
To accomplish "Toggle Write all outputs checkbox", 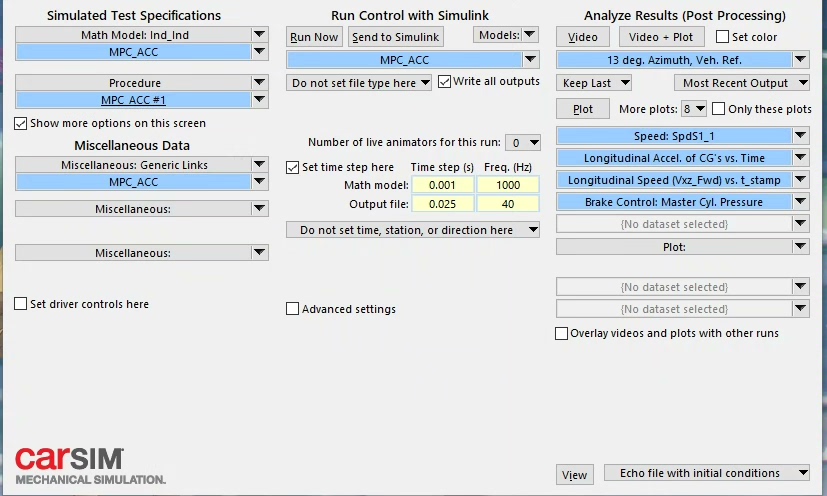I will coord(445,82).
